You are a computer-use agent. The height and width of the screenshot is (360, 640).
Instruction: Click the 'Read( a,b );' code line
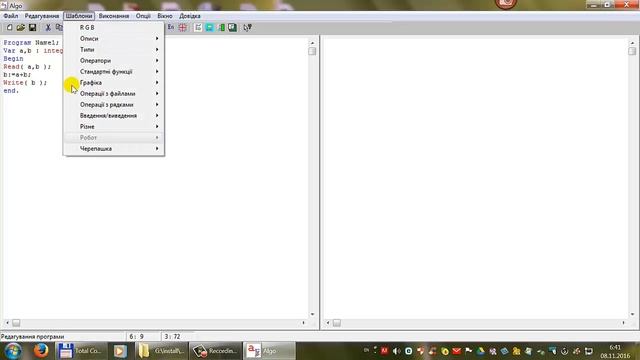(27, 67)
